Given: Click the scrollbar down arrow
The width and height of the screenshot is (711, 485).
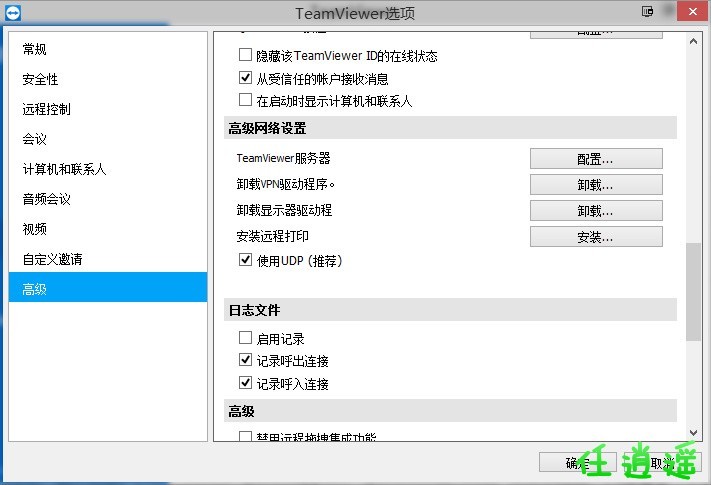Looking at the screenshot, I should (x=693, y=433).
